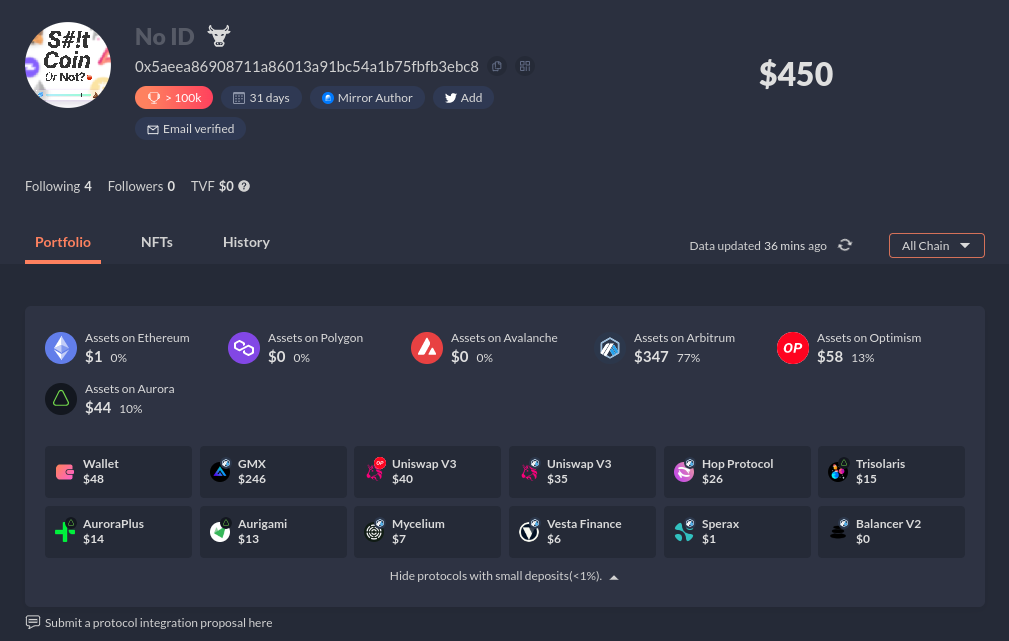This screenshot has height=641, width=1009.
Task: Click the $450 total balance
Action: point(796,74)
